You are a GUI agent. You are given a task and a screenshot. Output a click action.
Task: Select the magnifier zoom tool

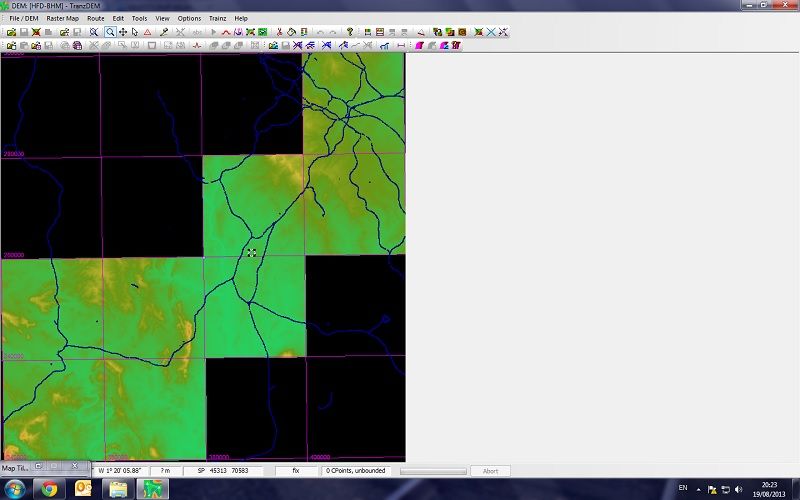(x=109, y=32)
